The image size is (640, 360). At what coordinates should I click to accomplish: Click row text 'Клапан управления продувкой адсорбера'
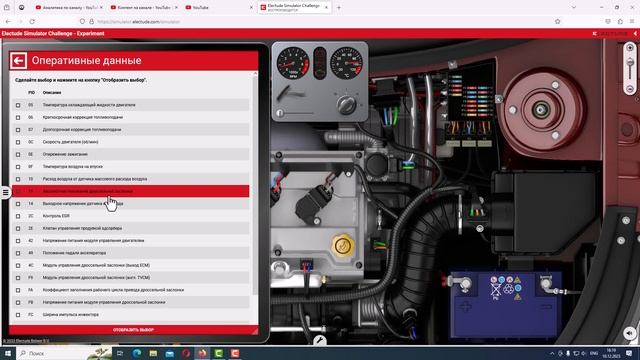click(82, 228)
